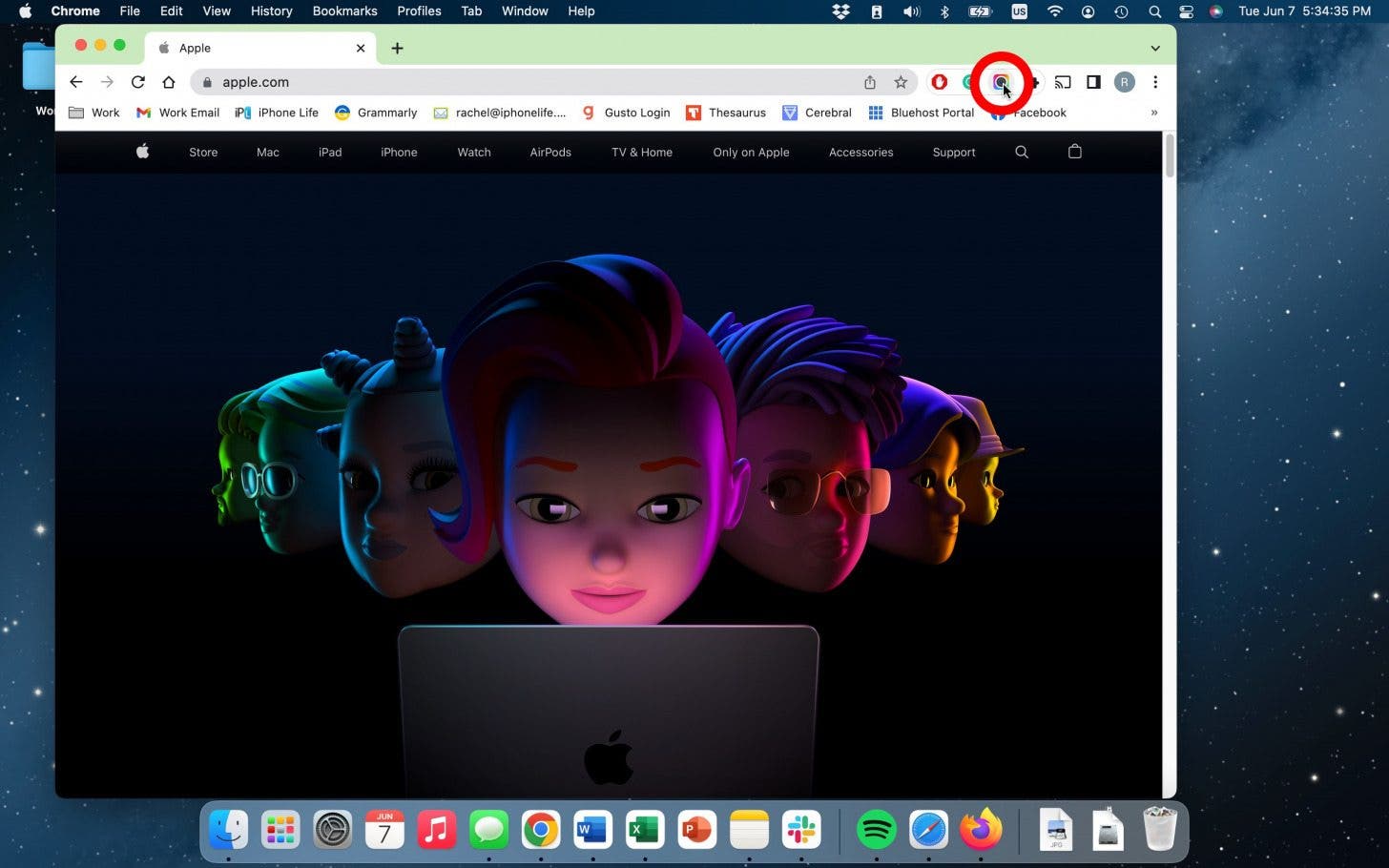The height and width of the screenshot is (868, 1389).
Task: Bookmark this page using the star icon
Action: click(900, 82)
